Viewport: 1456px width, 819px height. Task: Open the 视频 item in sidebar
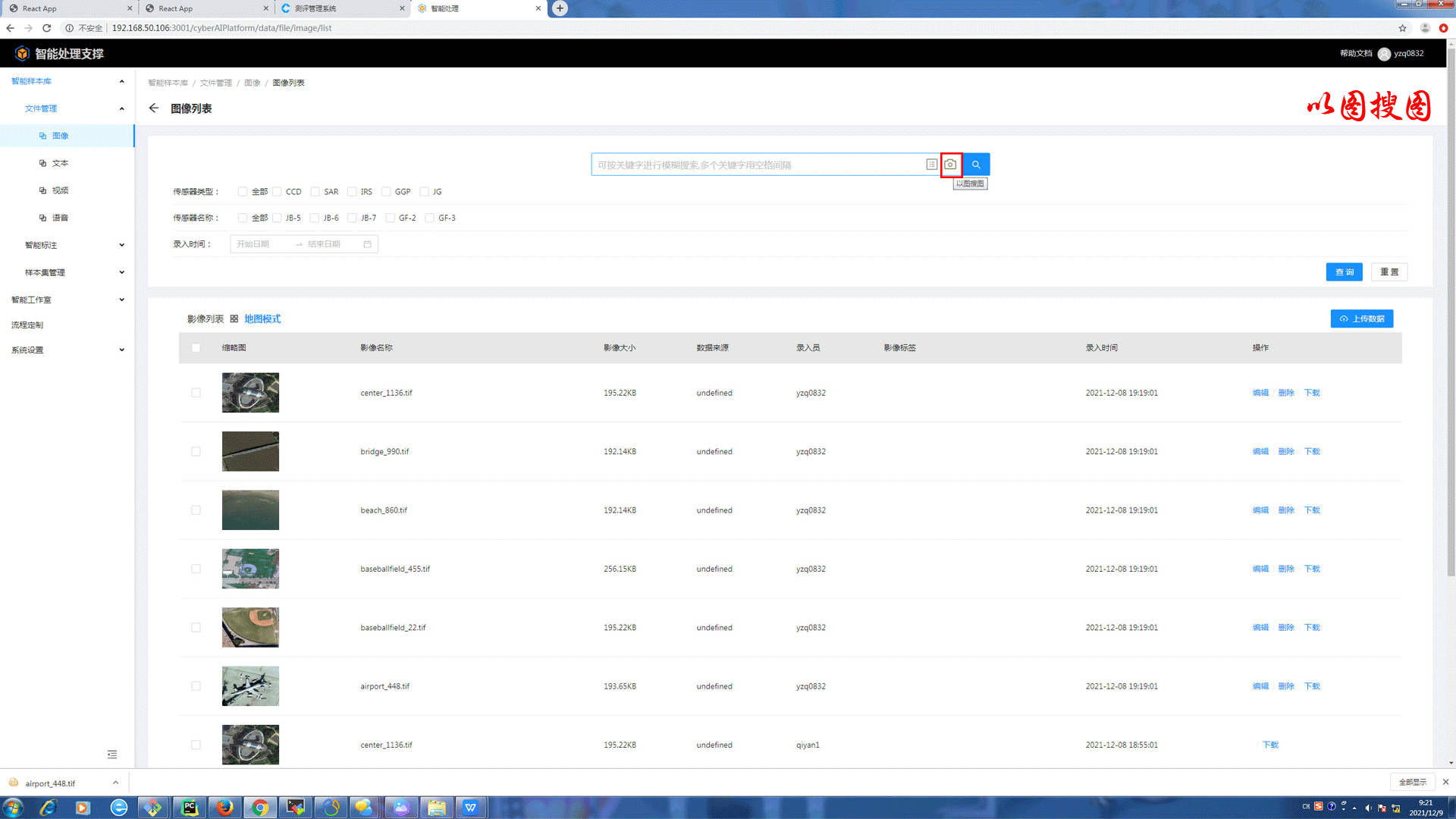tap(60, 190)
